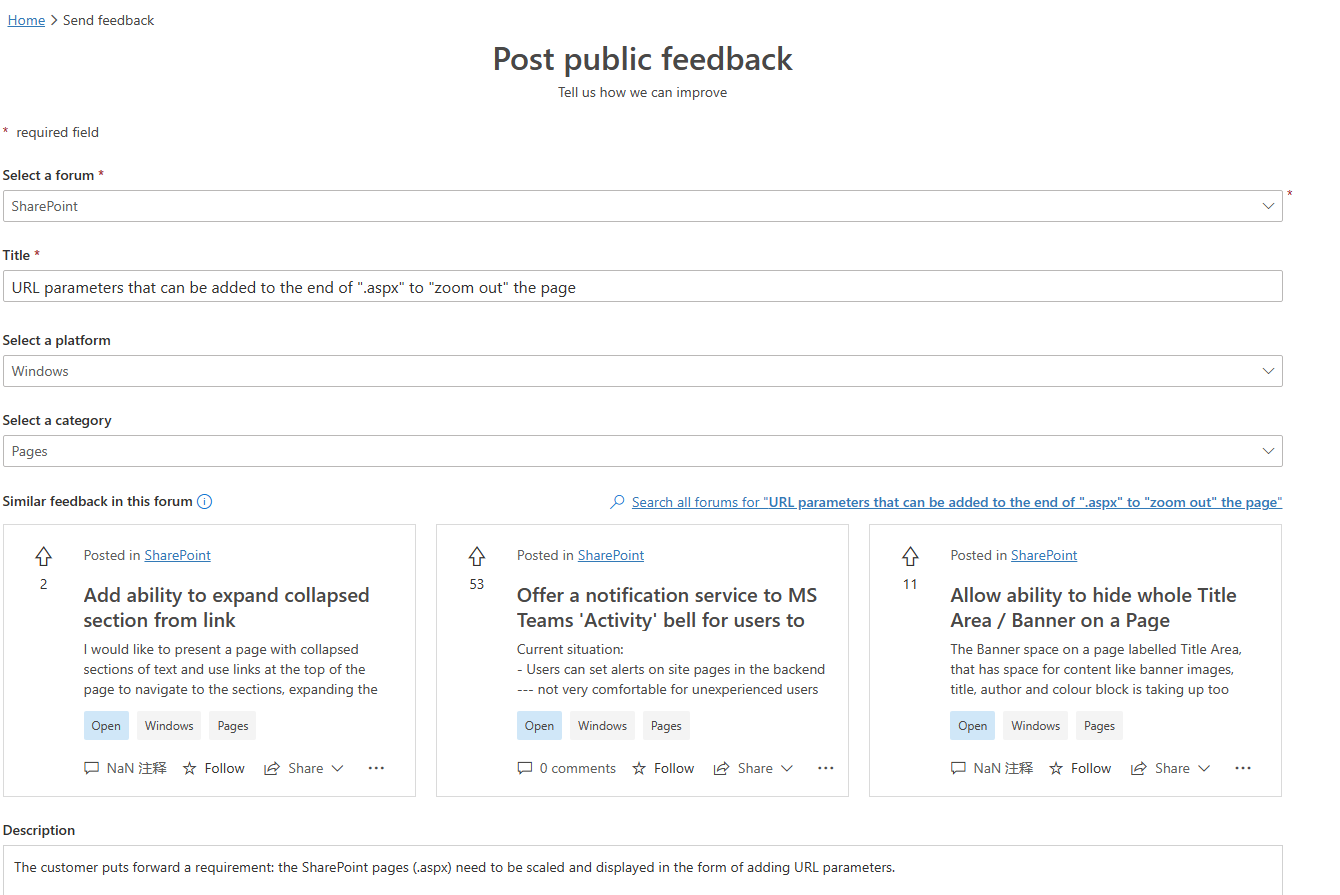Click the Pages tag on the Title Area card
This screenshot has width=1340, height=895.
click(x=1099, y=726)
